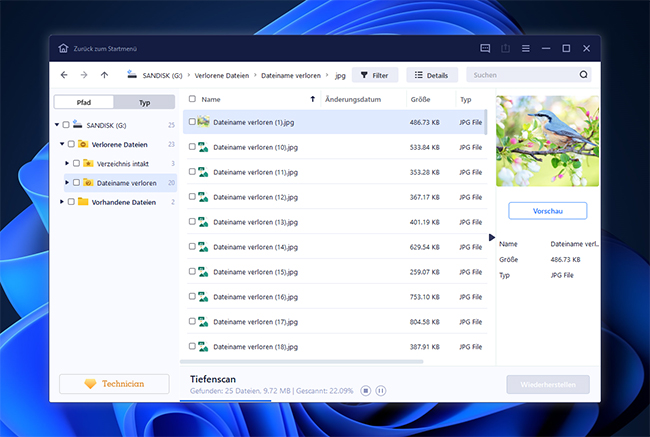
Task: Open the Technician upgrade button
Action: (114, 384)
